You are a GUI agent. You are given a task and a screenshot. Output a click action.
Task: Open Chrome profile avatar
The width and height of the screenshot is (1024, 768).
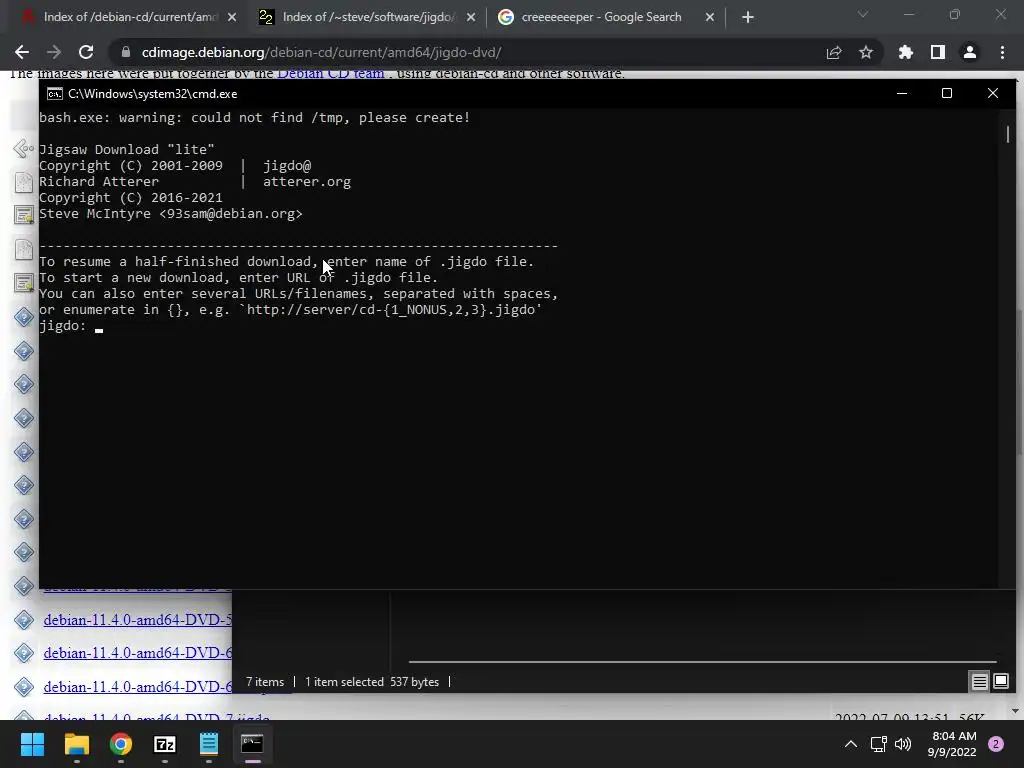(x=970, y=52)
